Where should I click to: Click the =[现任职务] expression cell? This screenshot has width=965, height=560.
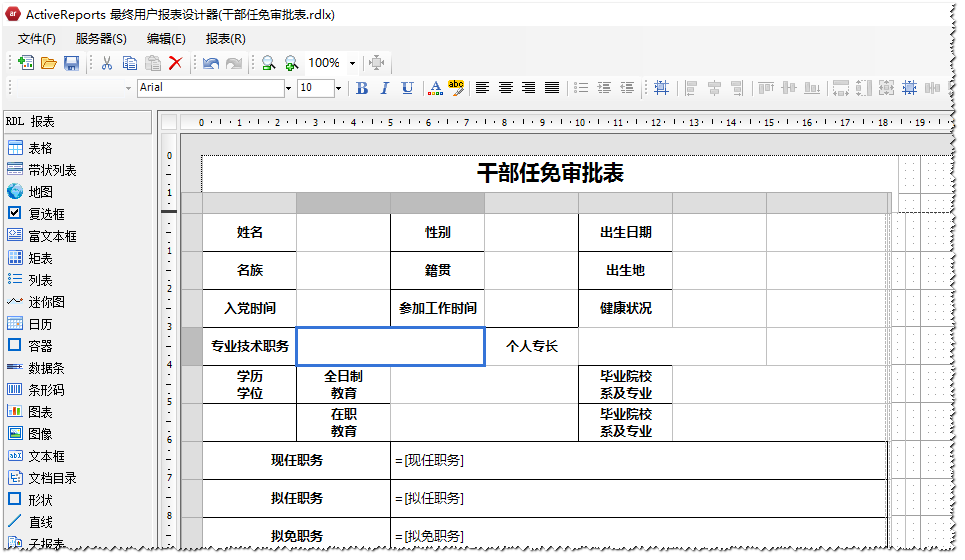(x=638, y=461)
